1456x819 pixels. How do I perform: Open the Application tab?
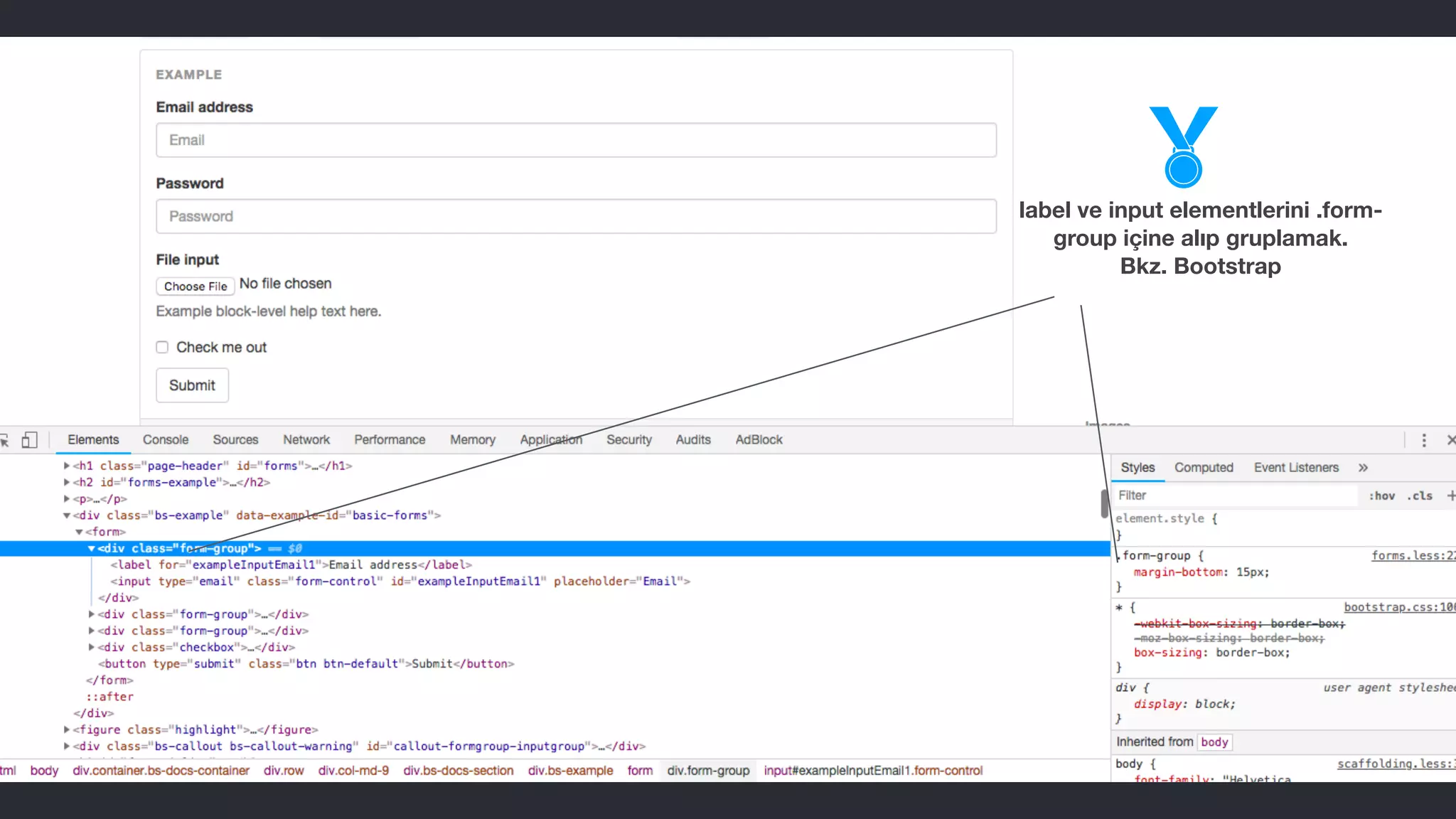click(x=551, y=440)
